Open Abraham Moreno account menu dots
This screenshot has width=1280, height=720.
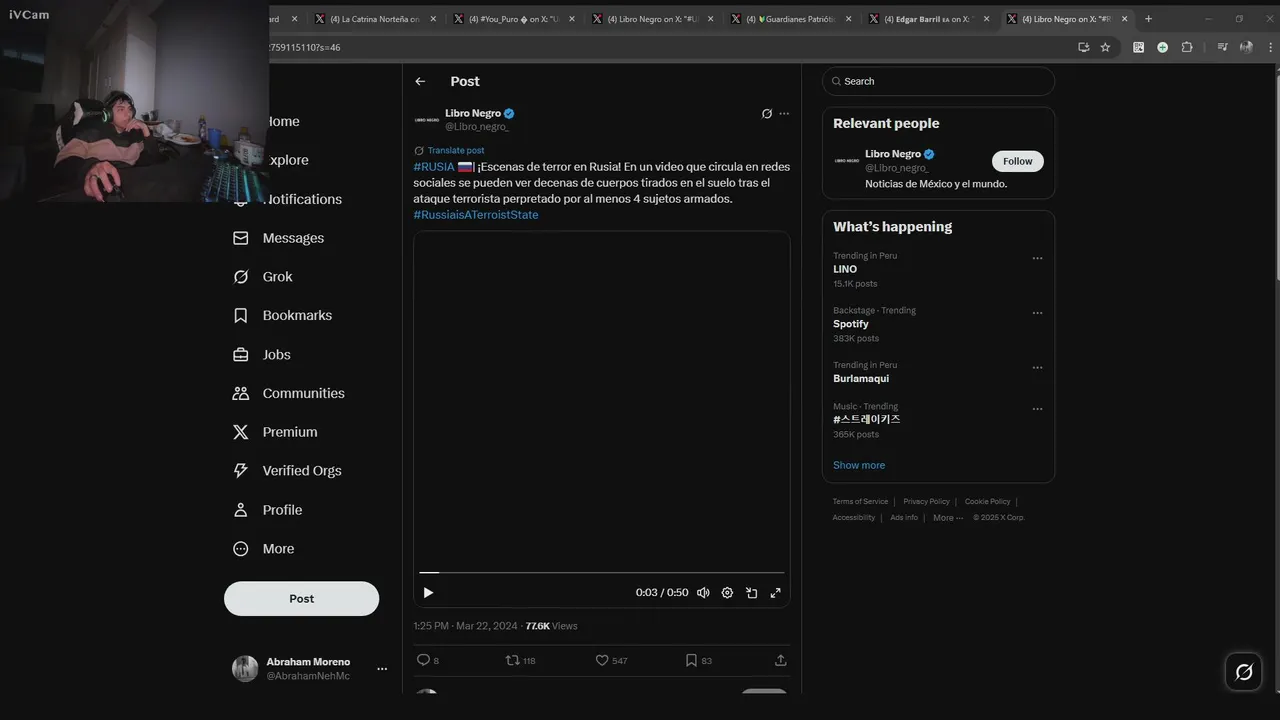pyautogui.click(x=382, y=669)
